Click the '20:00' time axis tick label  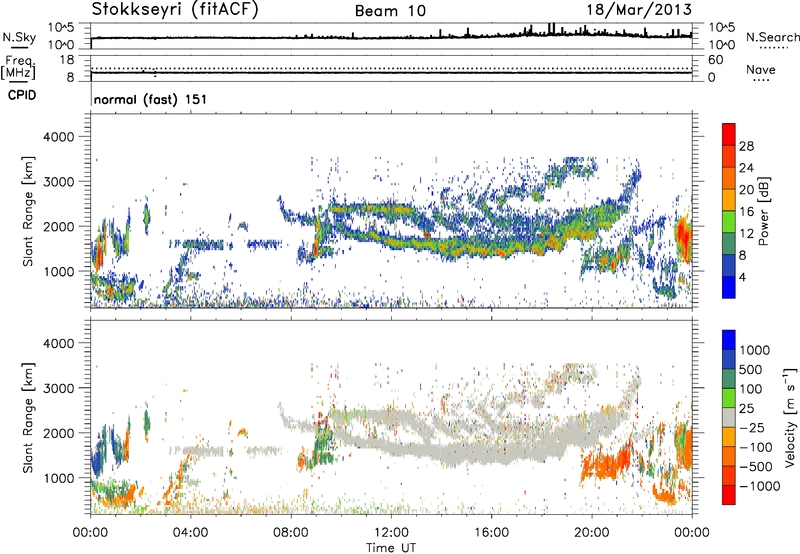(x=592, y=533)
